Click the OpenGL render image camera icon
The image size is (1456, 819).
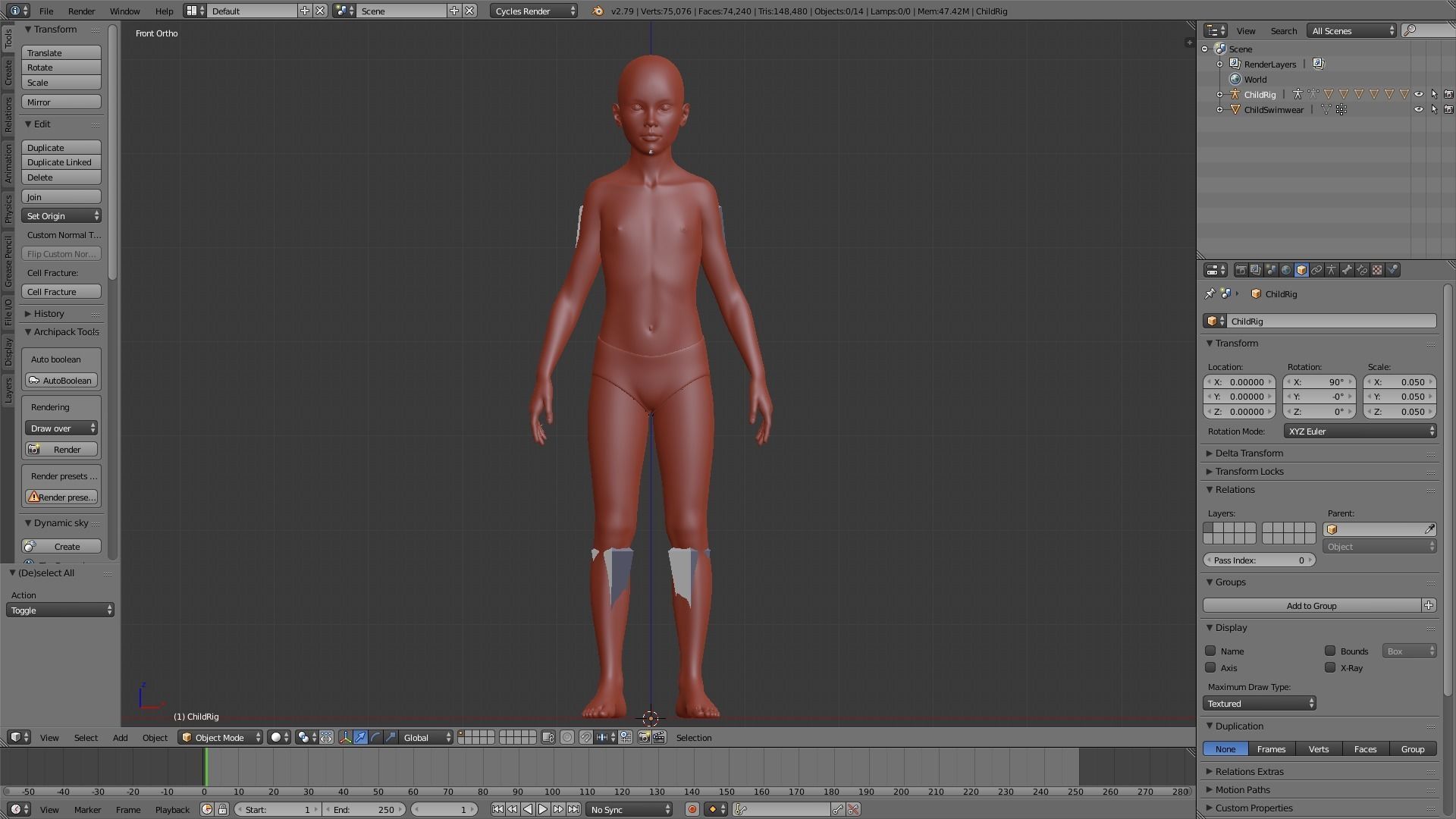(x=644, y=737)
